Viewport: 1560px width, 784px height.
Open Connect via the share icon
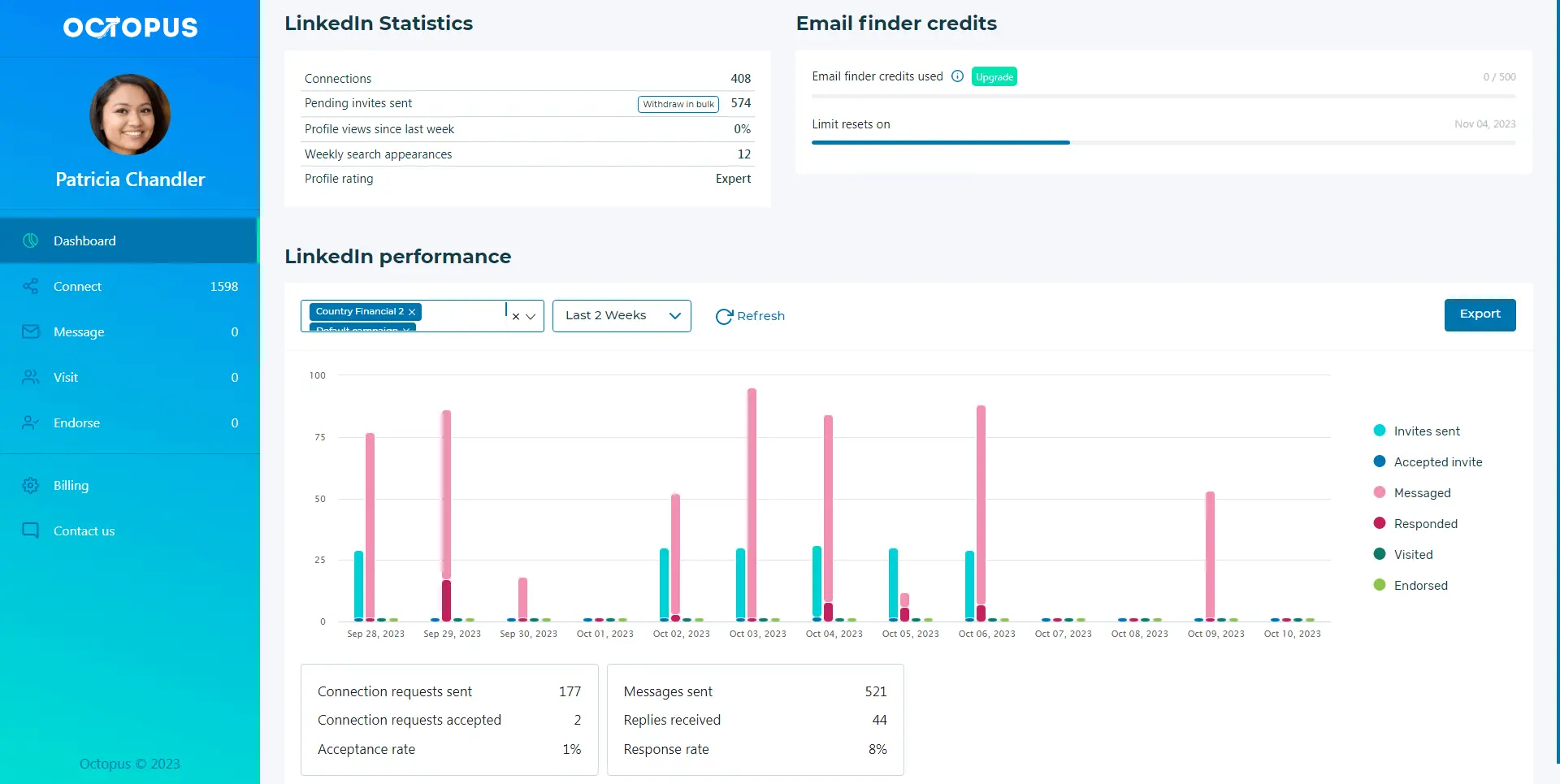coord(30,286)
